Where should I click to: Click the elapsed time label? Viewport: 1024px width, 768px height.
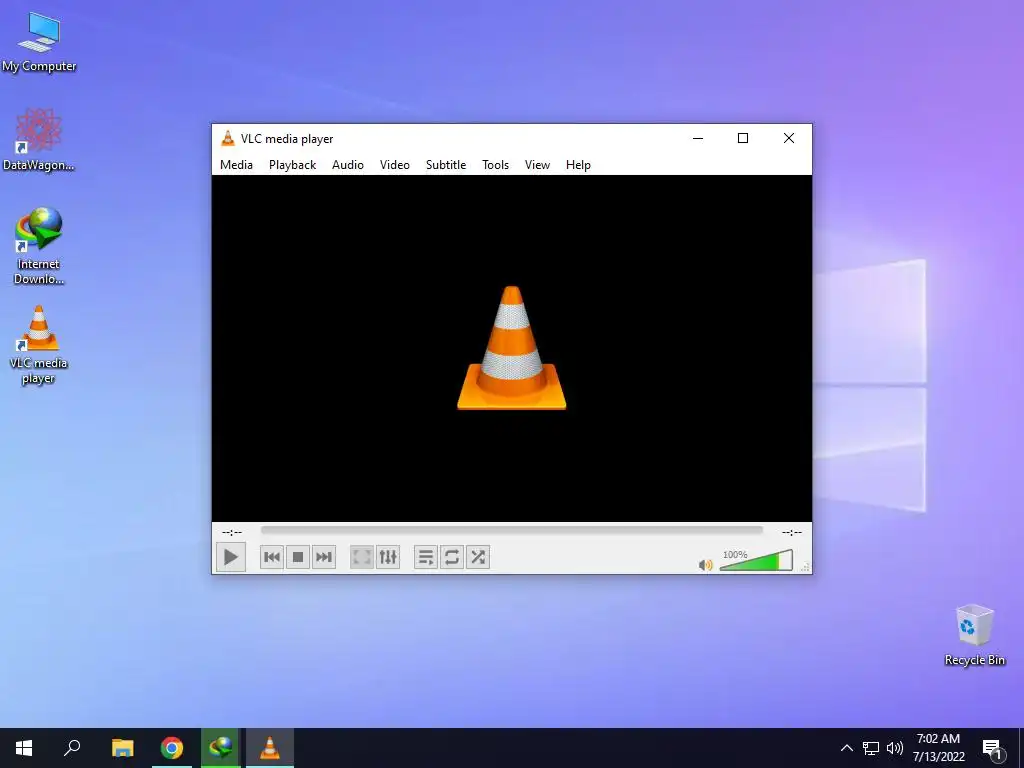[232, 532]
